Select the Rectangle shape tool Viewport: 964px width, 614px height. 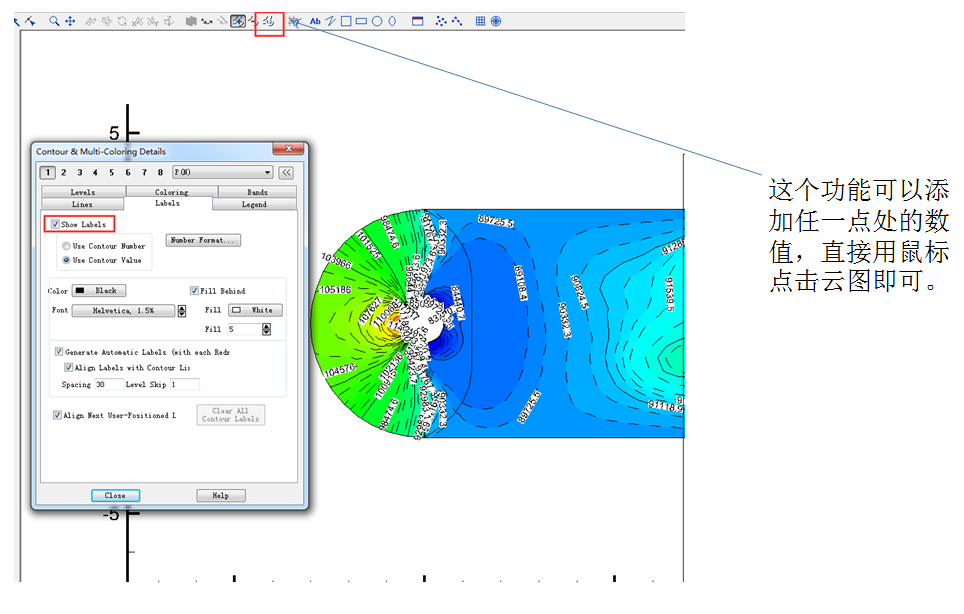(362, 21)
